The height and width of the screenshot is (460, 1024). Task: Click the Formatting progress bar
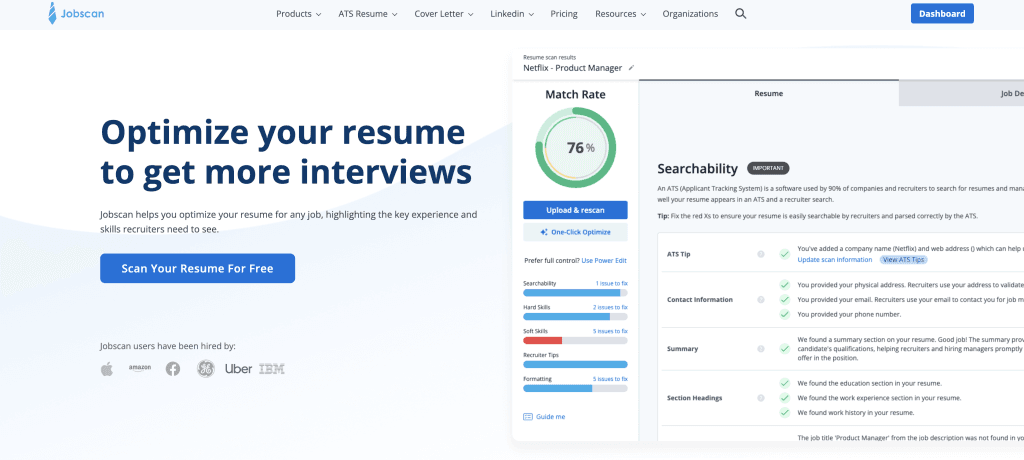(575, 388)
